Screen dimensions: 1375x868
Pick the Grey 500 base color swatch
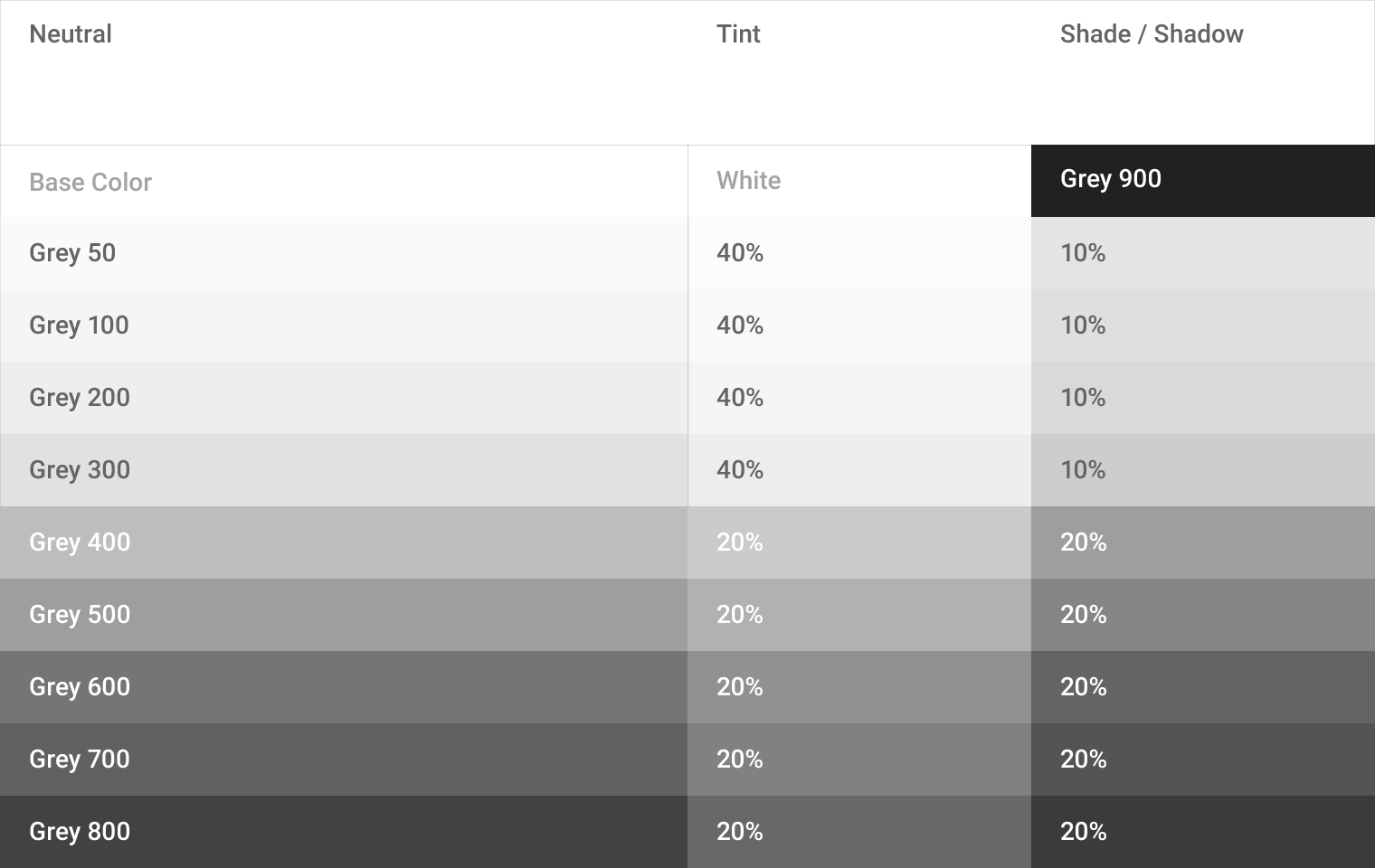coord(344,615)
